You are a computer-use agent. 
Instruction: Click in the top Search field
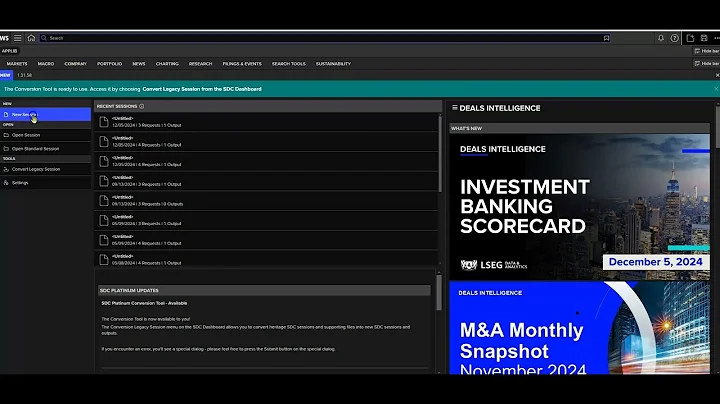[326, 38]
